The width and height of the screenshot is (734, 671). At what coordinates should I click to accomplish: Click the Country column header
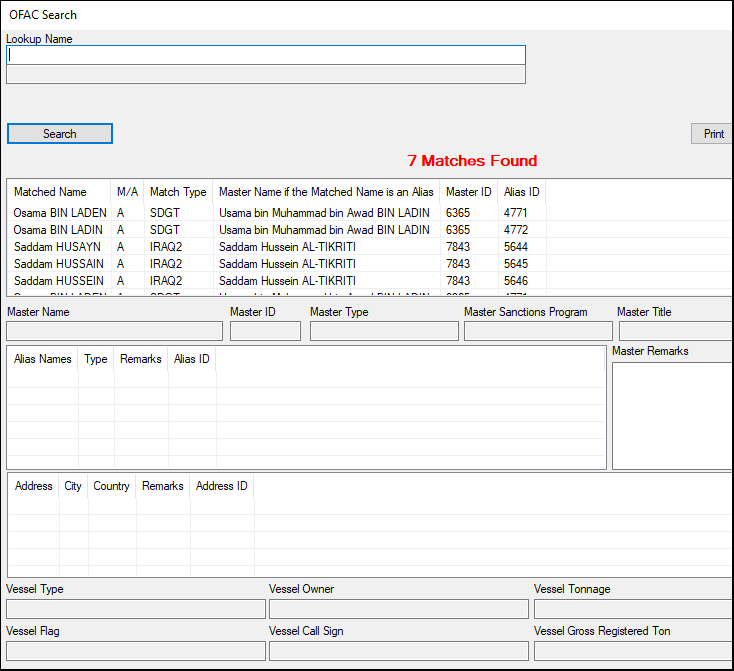tap(111, 486)
